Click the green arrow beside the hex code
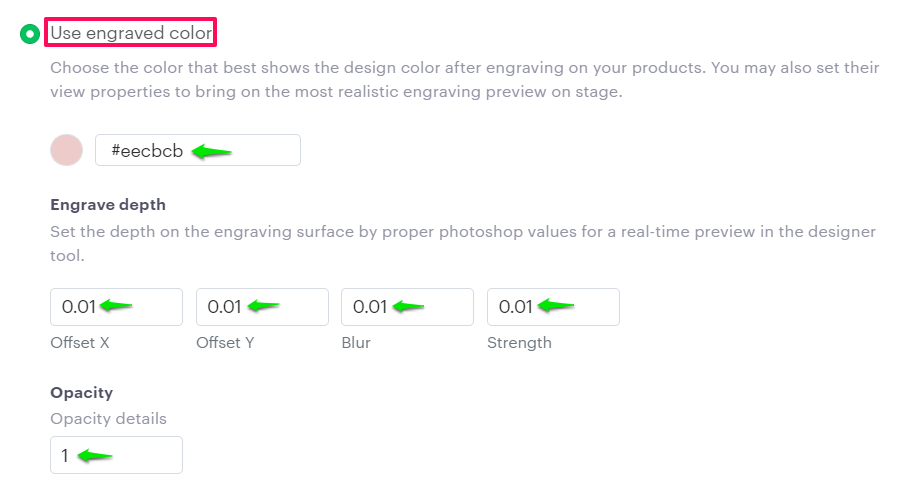Viewport: 911px width, 495px height. [212, 152]
